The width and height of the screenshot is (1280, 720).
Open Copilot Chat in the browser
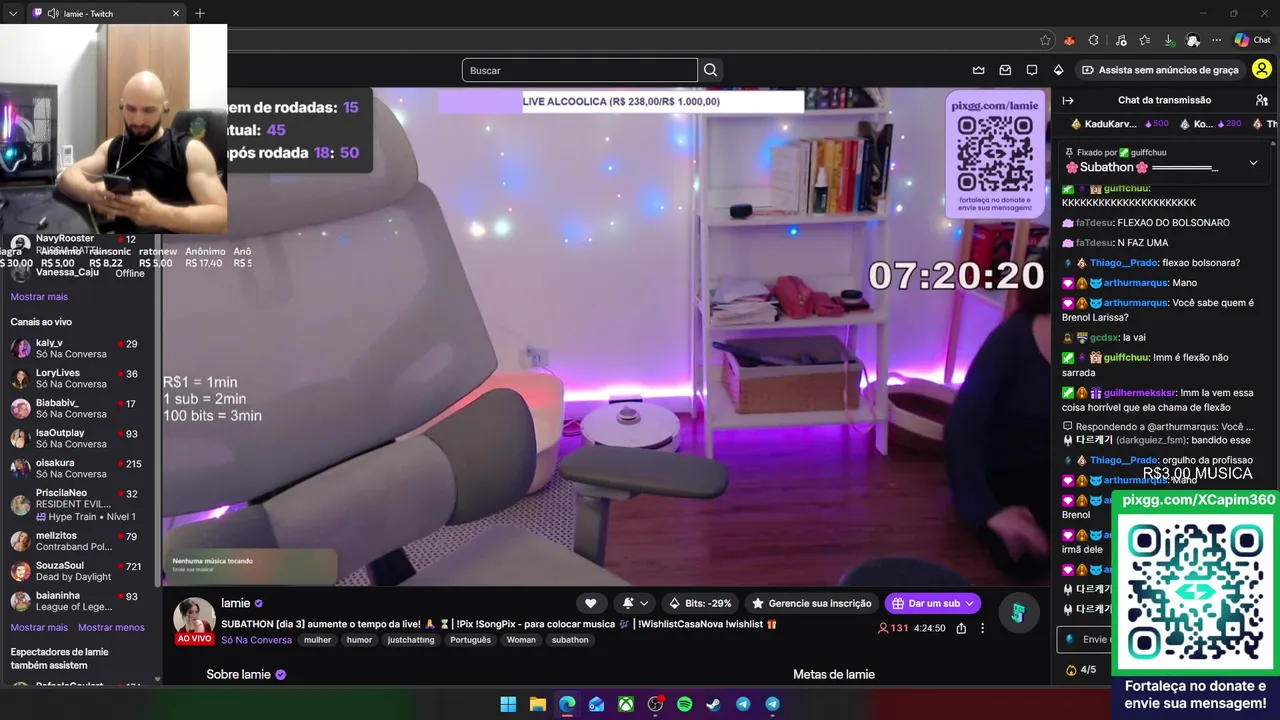tap(1252, 40)
